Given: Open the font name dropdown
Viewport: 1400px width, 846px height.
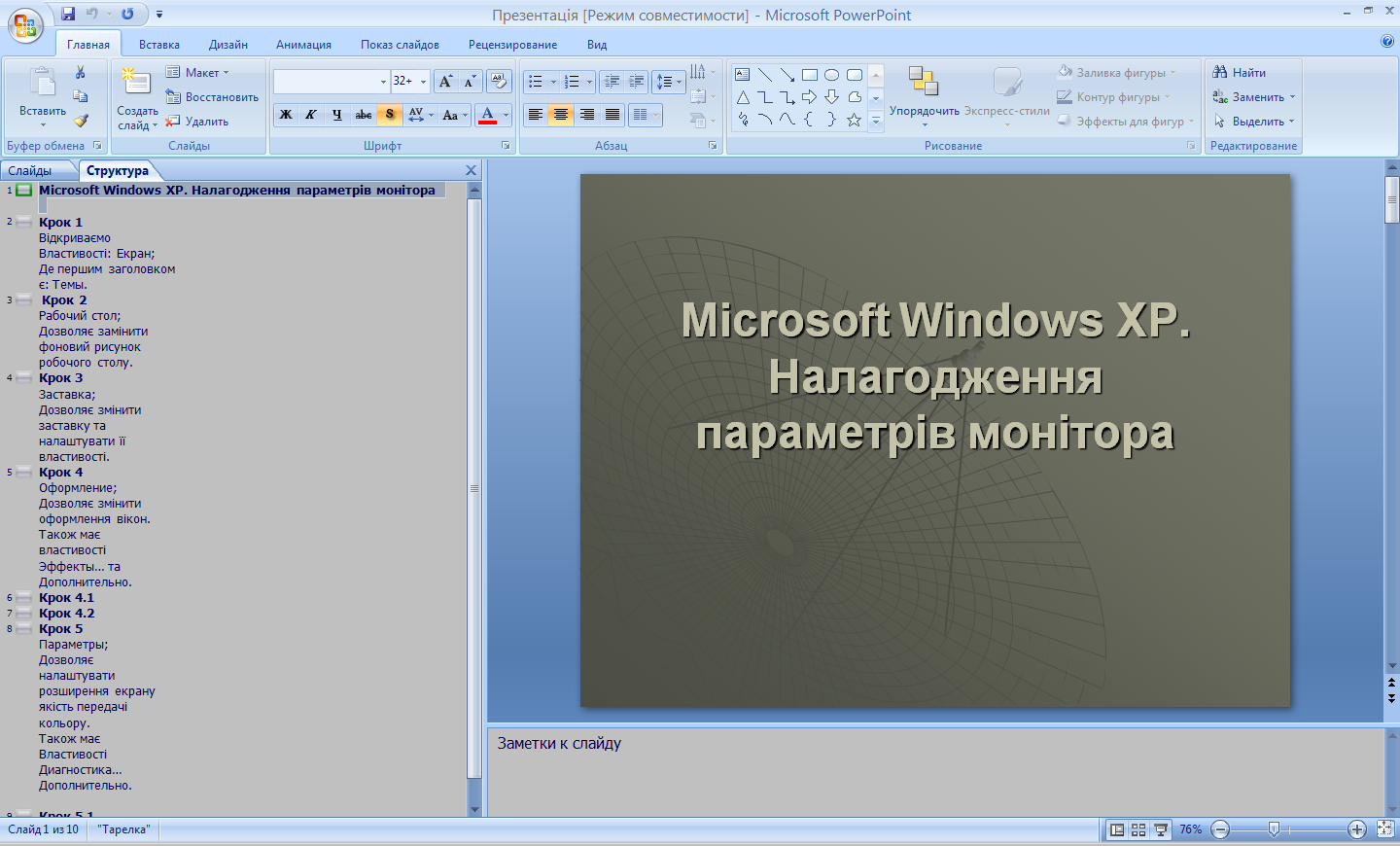Looking at the screenshot, I should coord(383,82).
